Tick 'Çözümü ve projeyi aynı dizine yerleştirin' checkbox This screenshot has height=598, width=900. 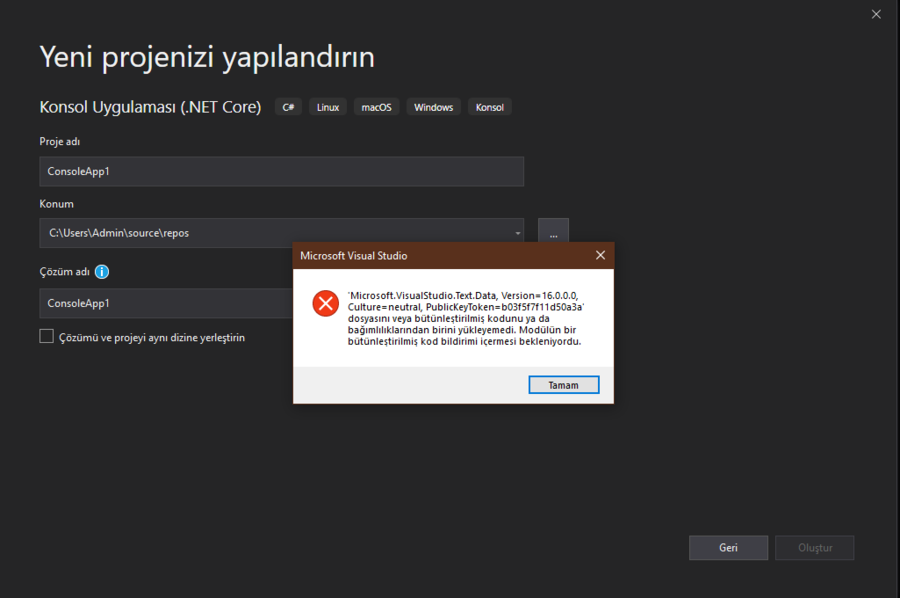46,336
